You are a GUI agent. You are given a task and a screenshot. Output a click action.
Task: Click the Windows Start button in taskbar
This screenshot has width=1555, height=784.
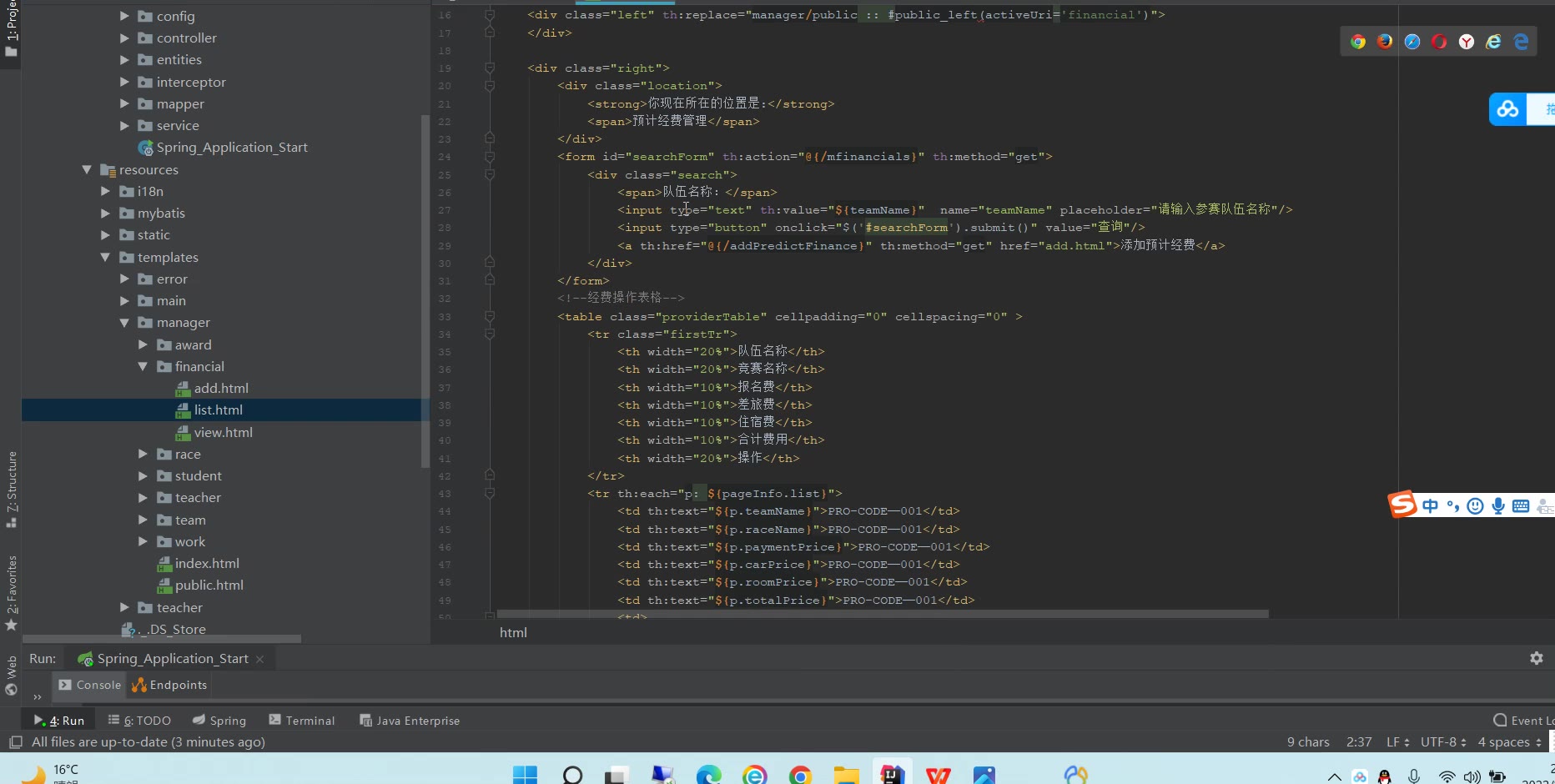pyautogui.click(x=525, y=775)
